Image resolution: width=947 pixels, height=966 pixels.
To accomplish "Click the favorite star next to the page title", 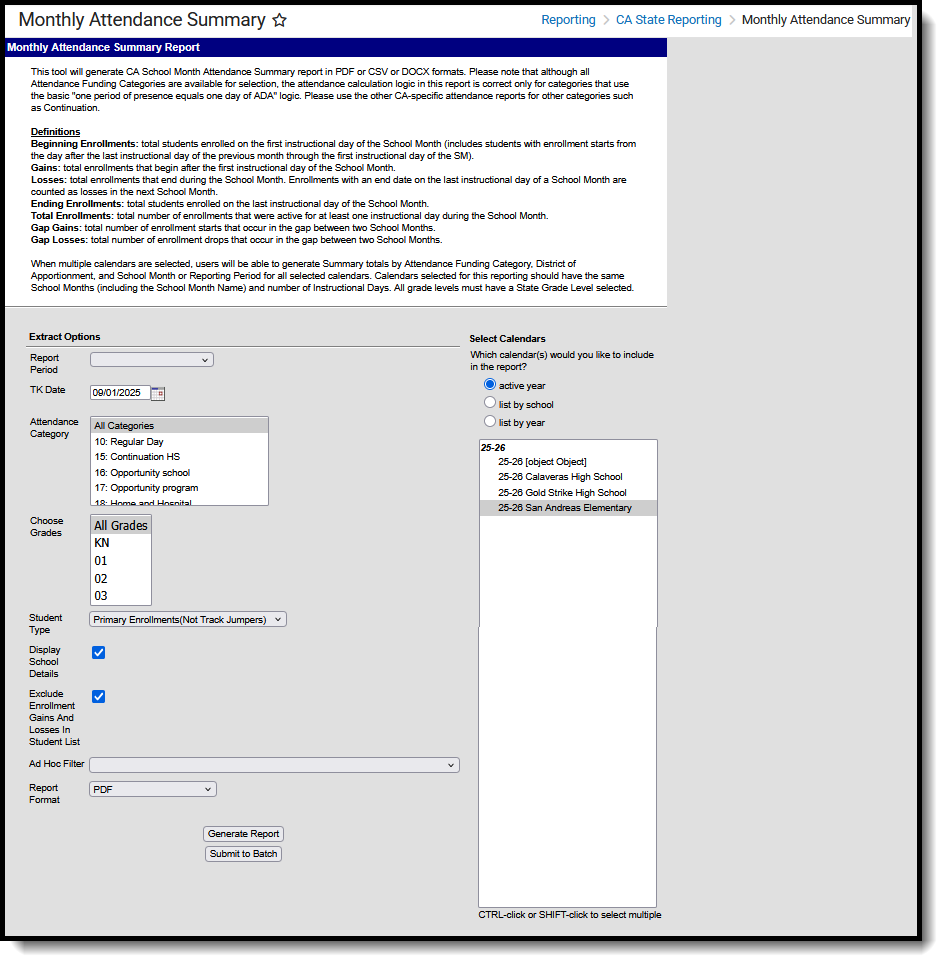I will click(279, 19).
